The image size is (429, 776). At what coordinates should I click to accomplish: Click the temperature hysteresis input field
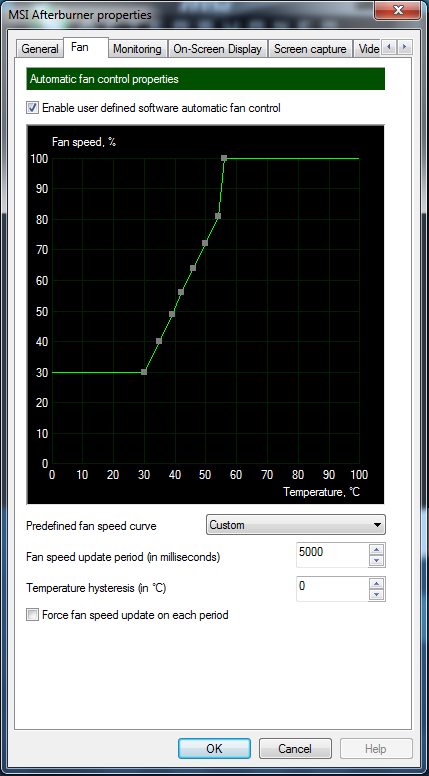coord(332,588)
